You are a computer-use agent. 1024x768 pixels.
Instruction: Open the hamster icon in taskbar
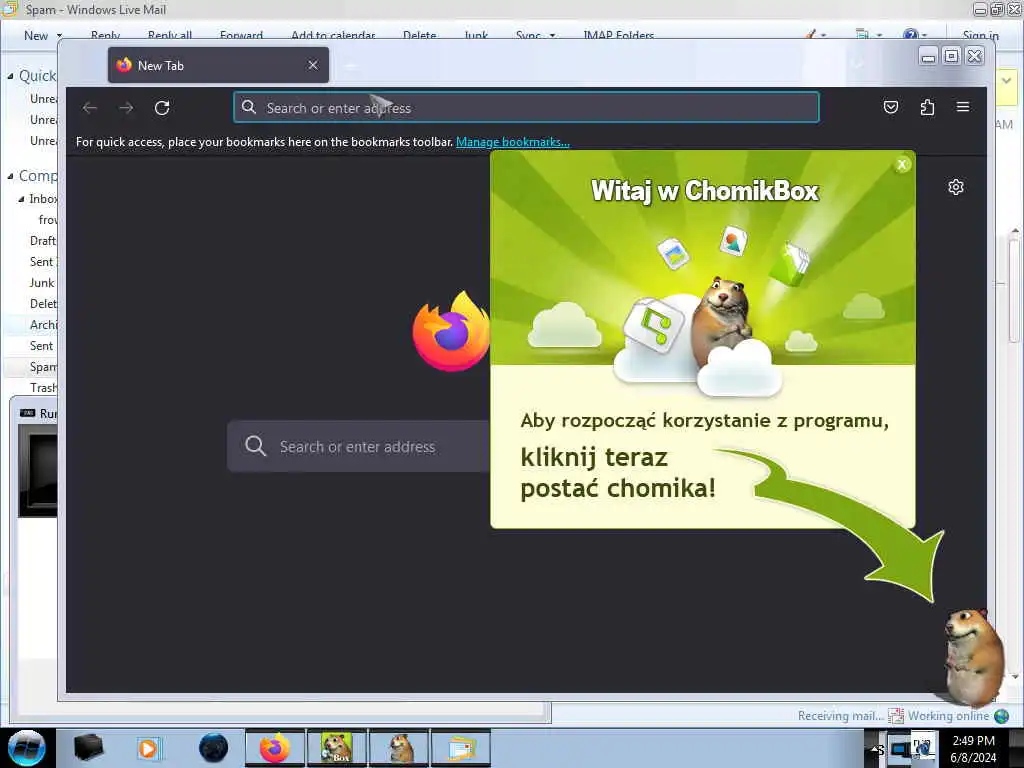[400, 748]
